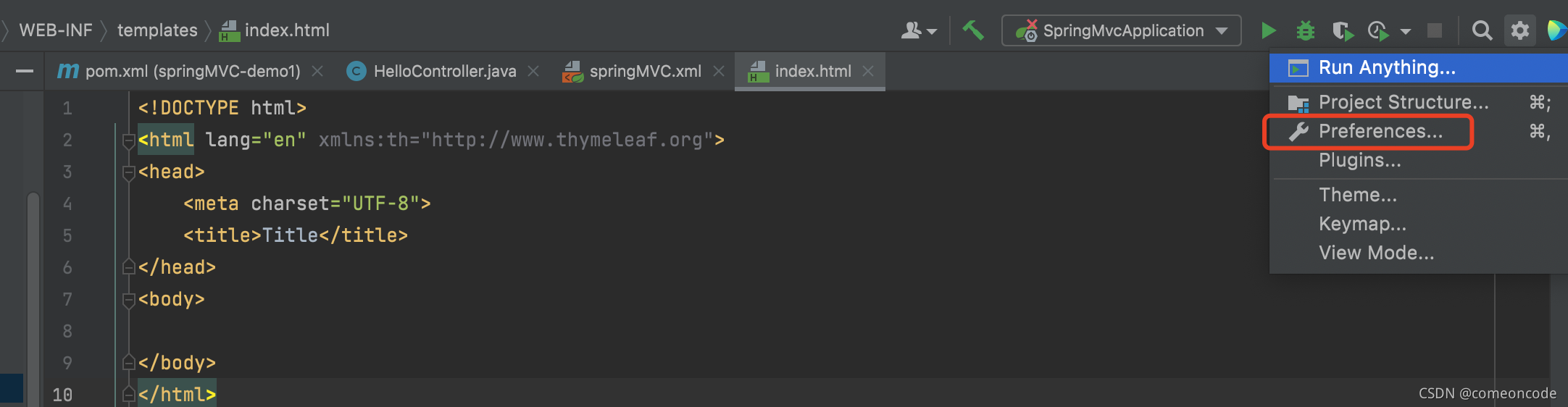Click the class icon on HelloController.java tab
The image size is (1568, 407).
[356, 71]
